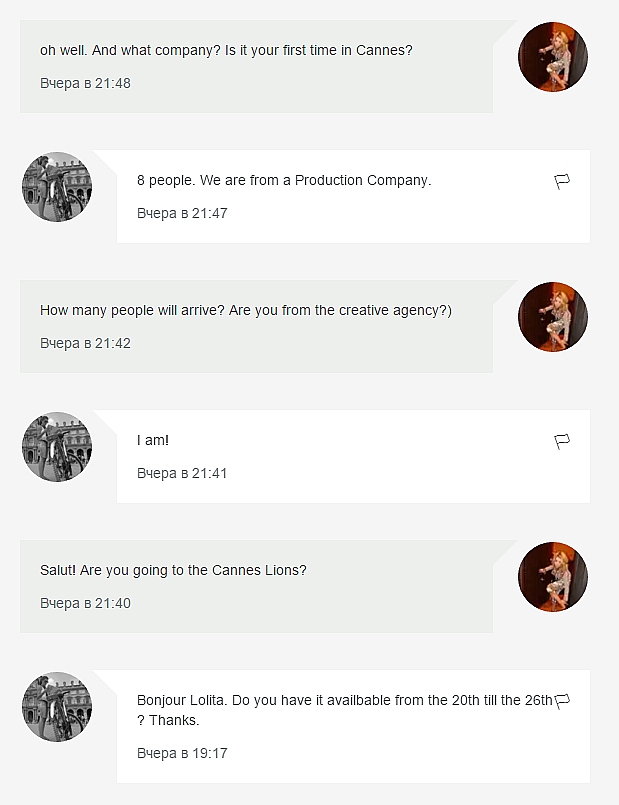Open the avatar beside 'Salut!' message
The width and height of the screenshot is (619, 805).
pos(553,577)
